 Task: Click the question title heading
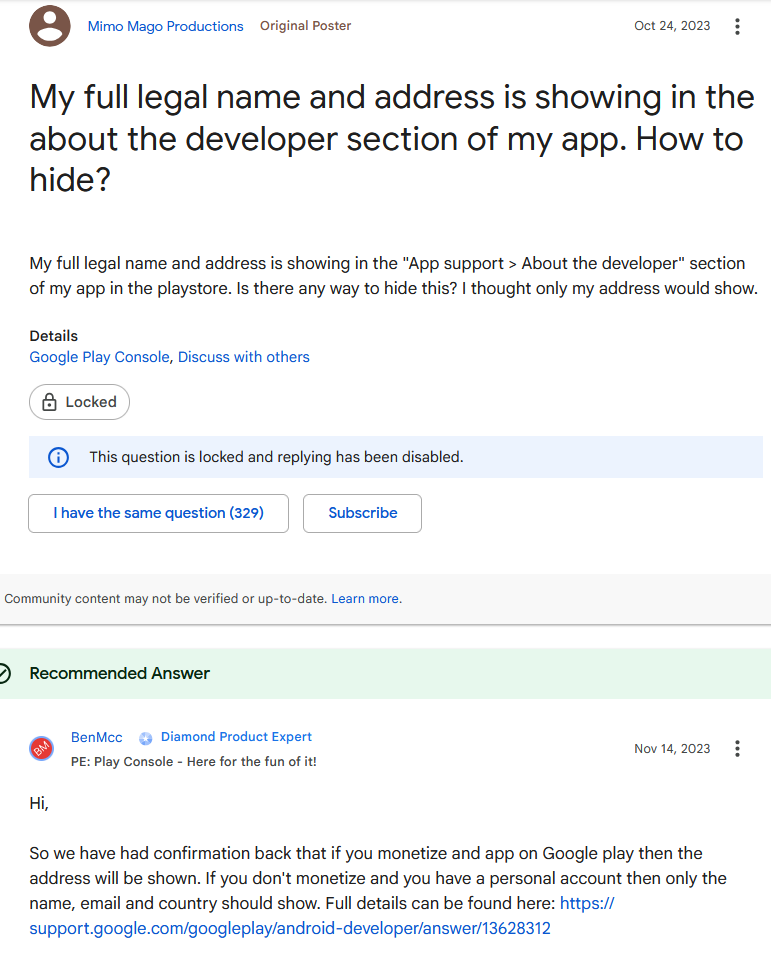[392, 138]
